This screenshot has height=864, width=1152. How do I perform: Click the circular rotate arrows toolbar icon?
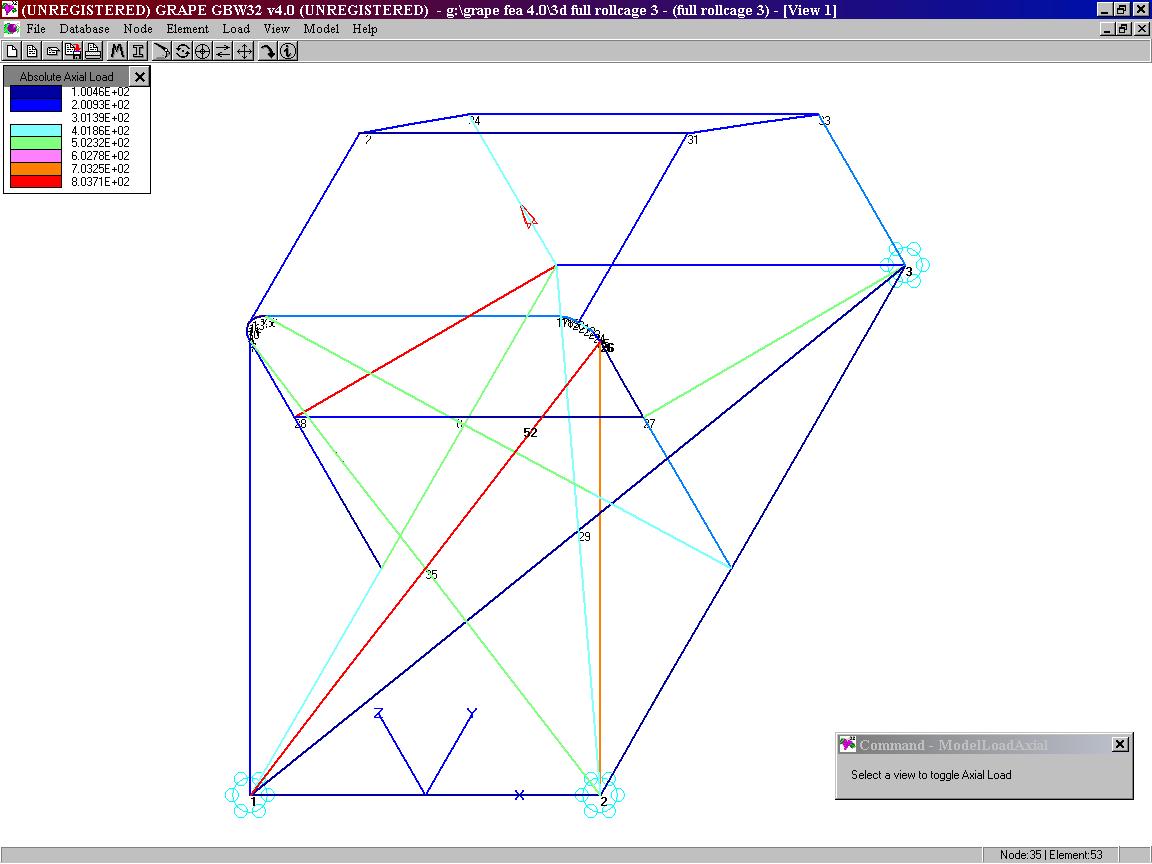[183, 51]
